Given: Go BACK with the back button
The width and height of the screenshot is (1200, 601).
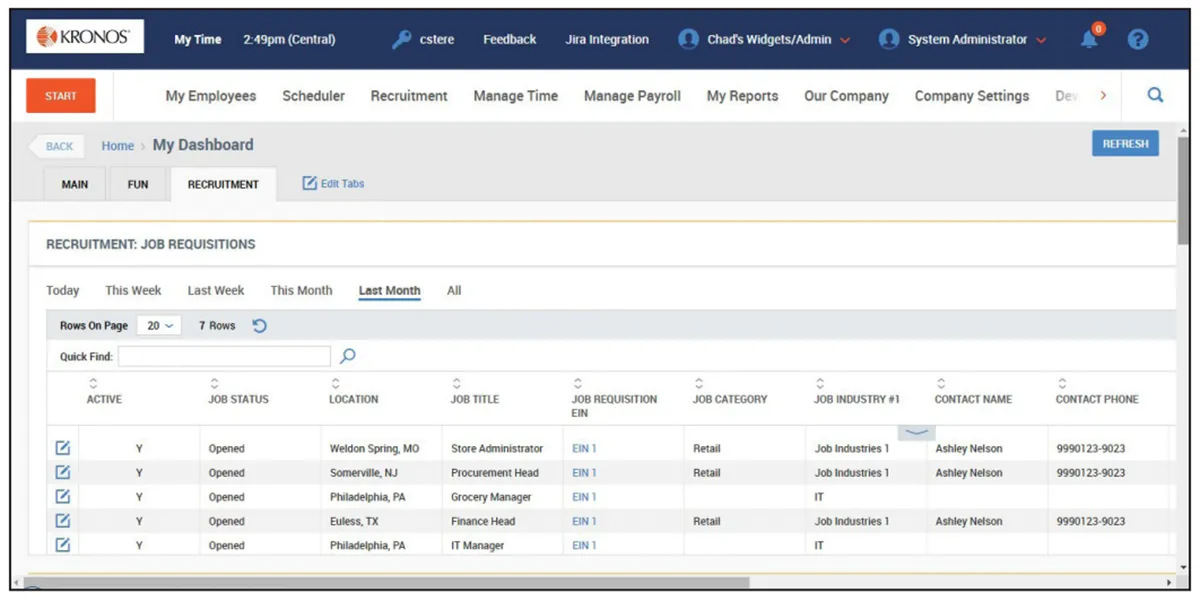Looking at the screenshot, I should pos(57,146).
